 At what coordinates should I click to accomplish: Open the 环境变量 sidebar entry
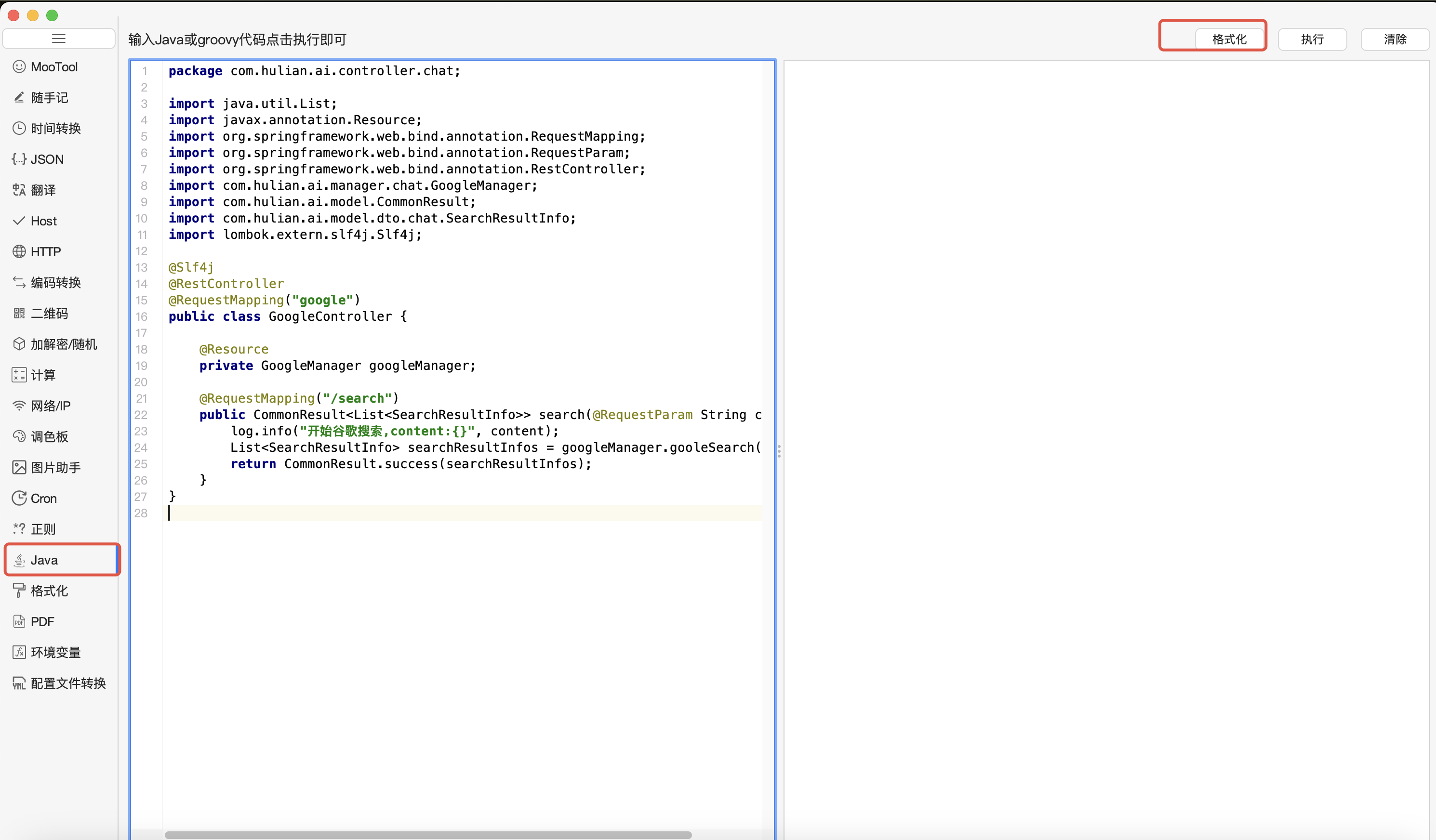[x=55, y=652]
